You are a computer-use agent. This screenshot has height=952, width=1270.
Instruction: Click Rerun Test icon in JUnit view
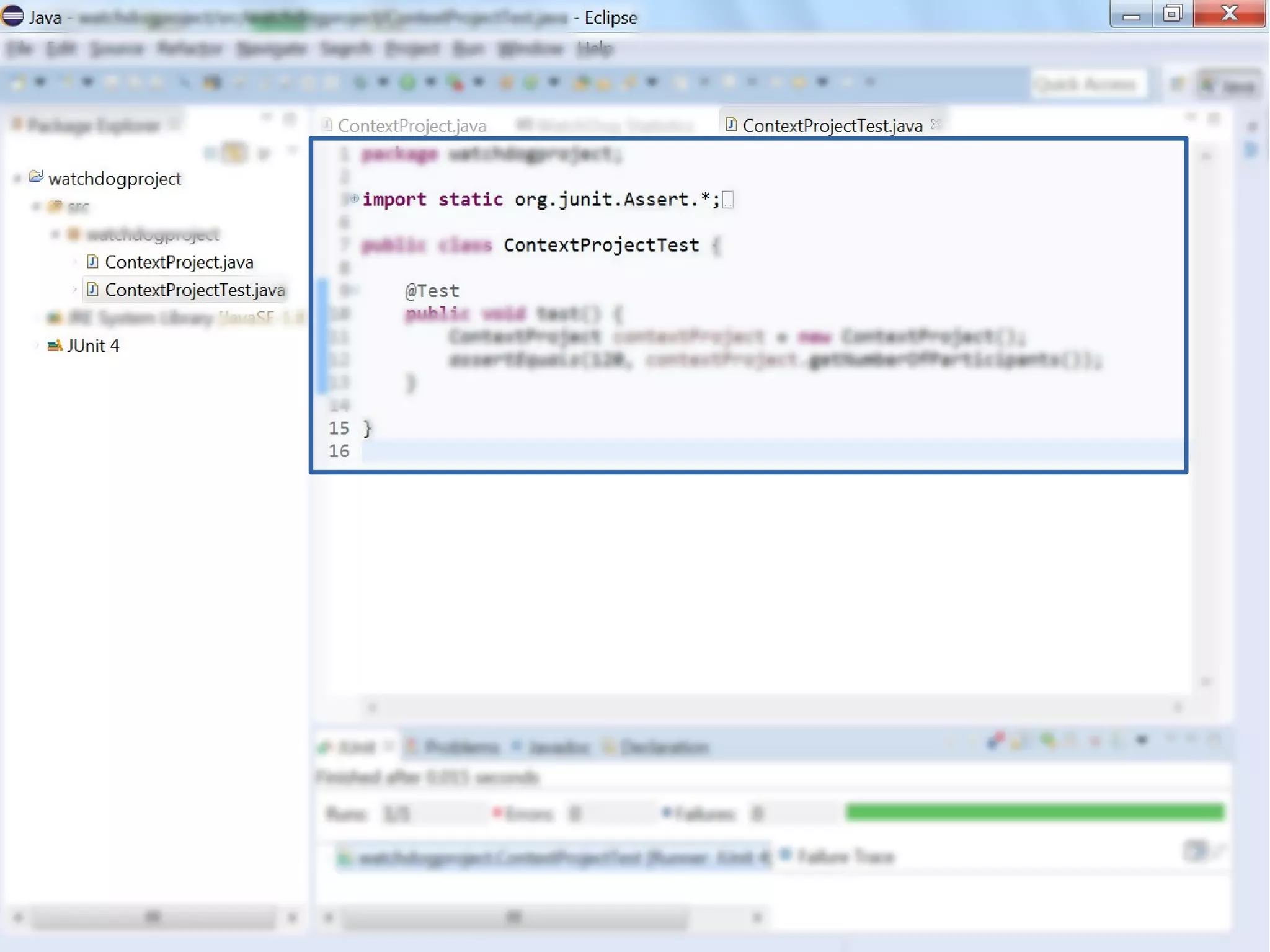click(1048, 741)
